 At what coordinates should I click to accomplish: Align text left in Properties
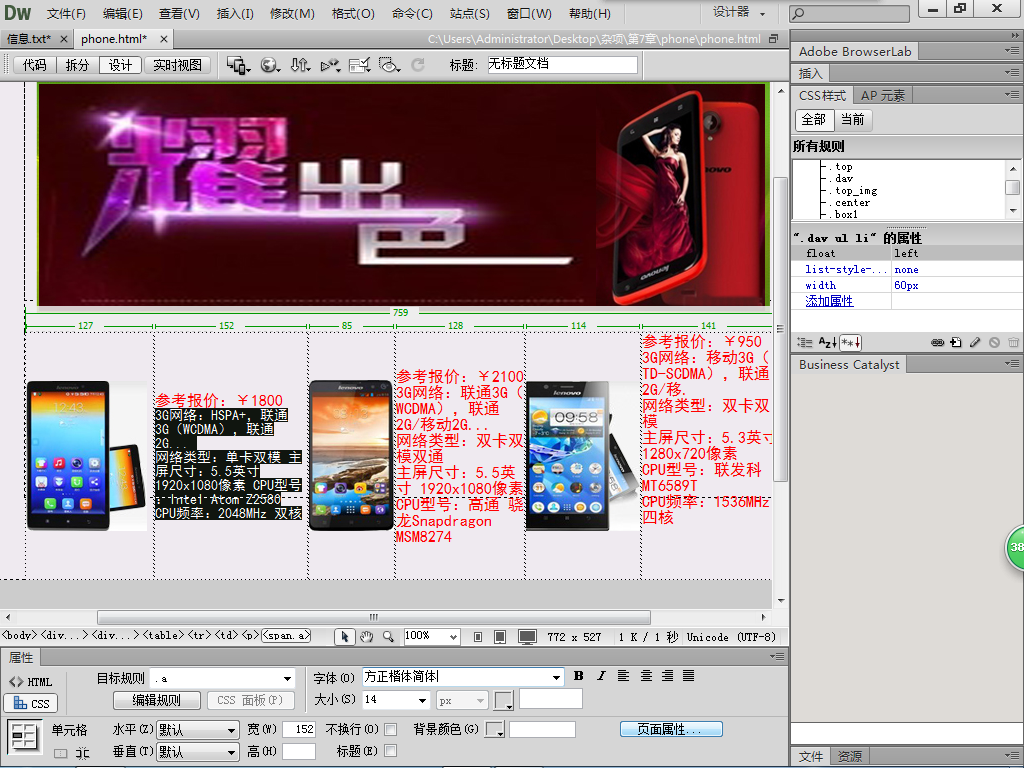[624, 676]
